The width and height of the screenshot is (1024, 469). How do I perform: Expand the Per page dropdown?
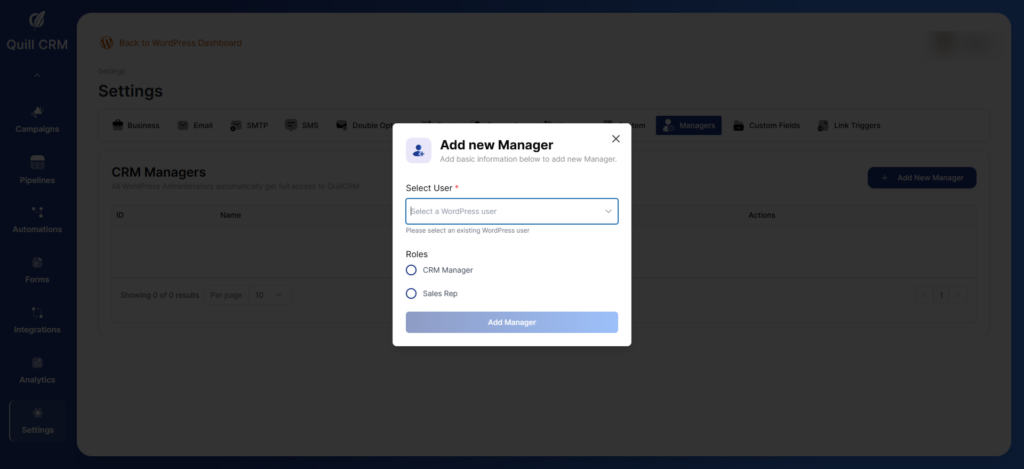pyautogui.click(x=268, y=295)
